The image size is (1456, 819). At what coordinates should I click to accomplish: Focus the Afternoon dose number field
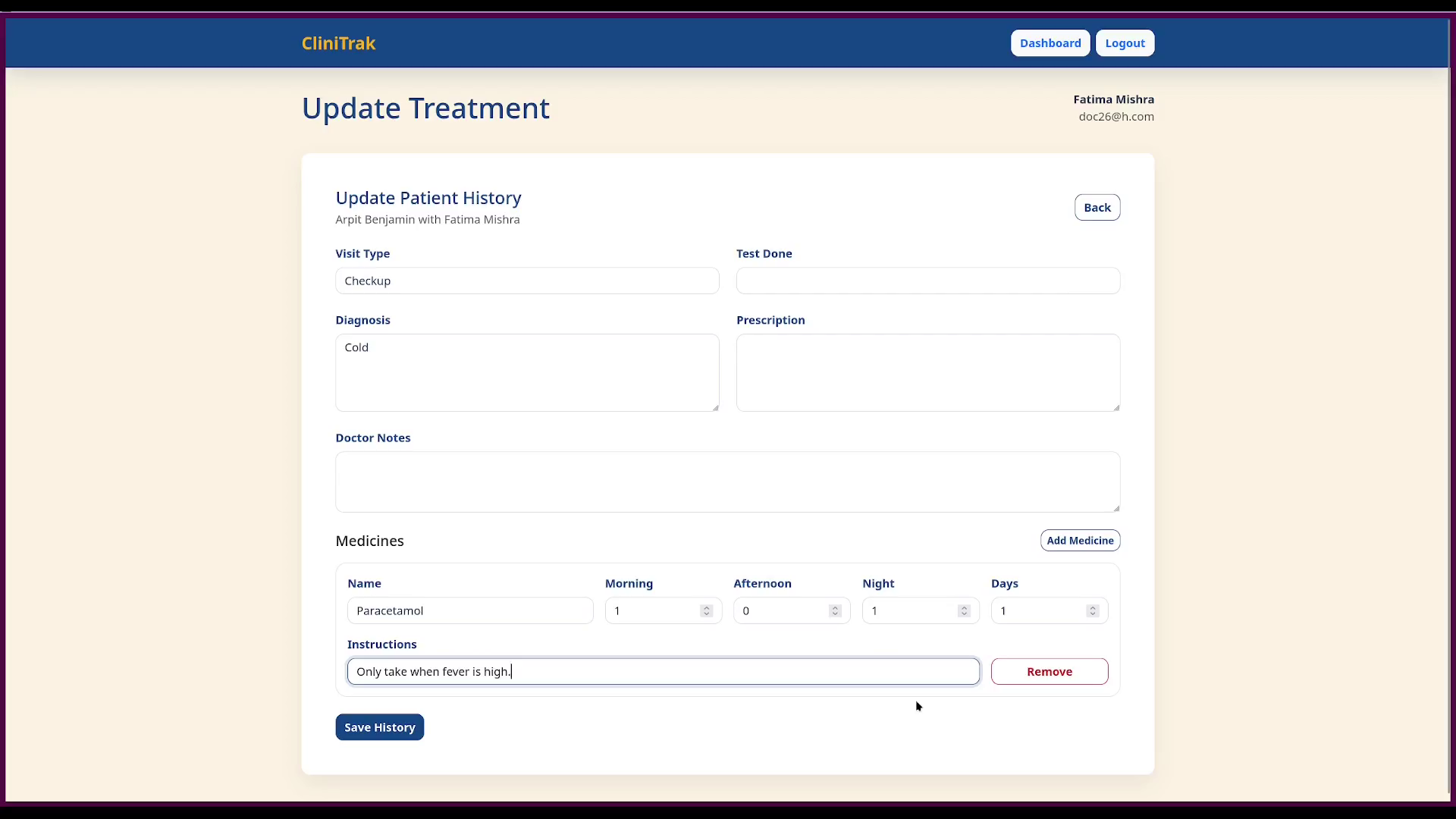pyautogui.click(x=791, y=610)
